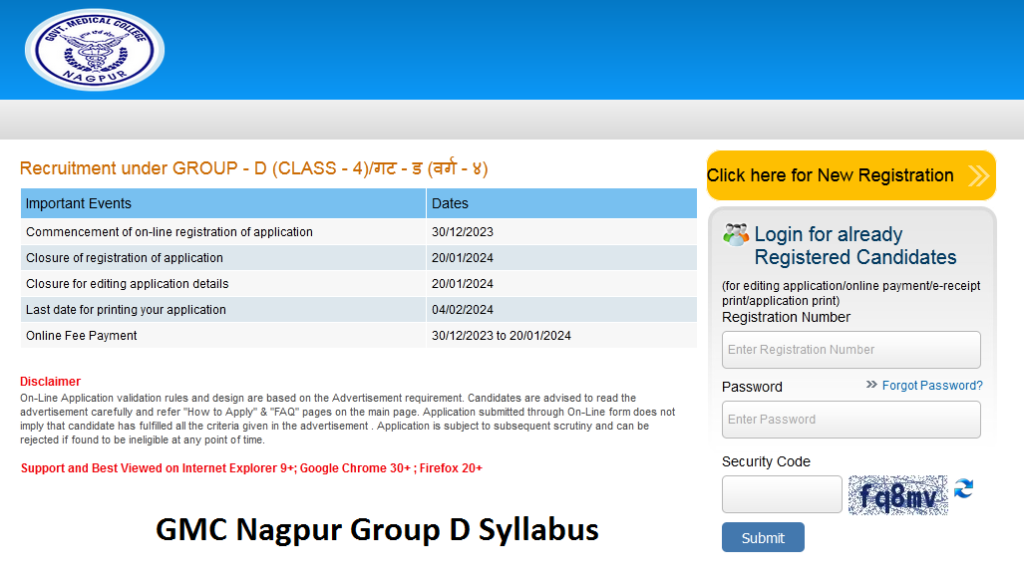Select the Dates column header

[x=562, y=203]
